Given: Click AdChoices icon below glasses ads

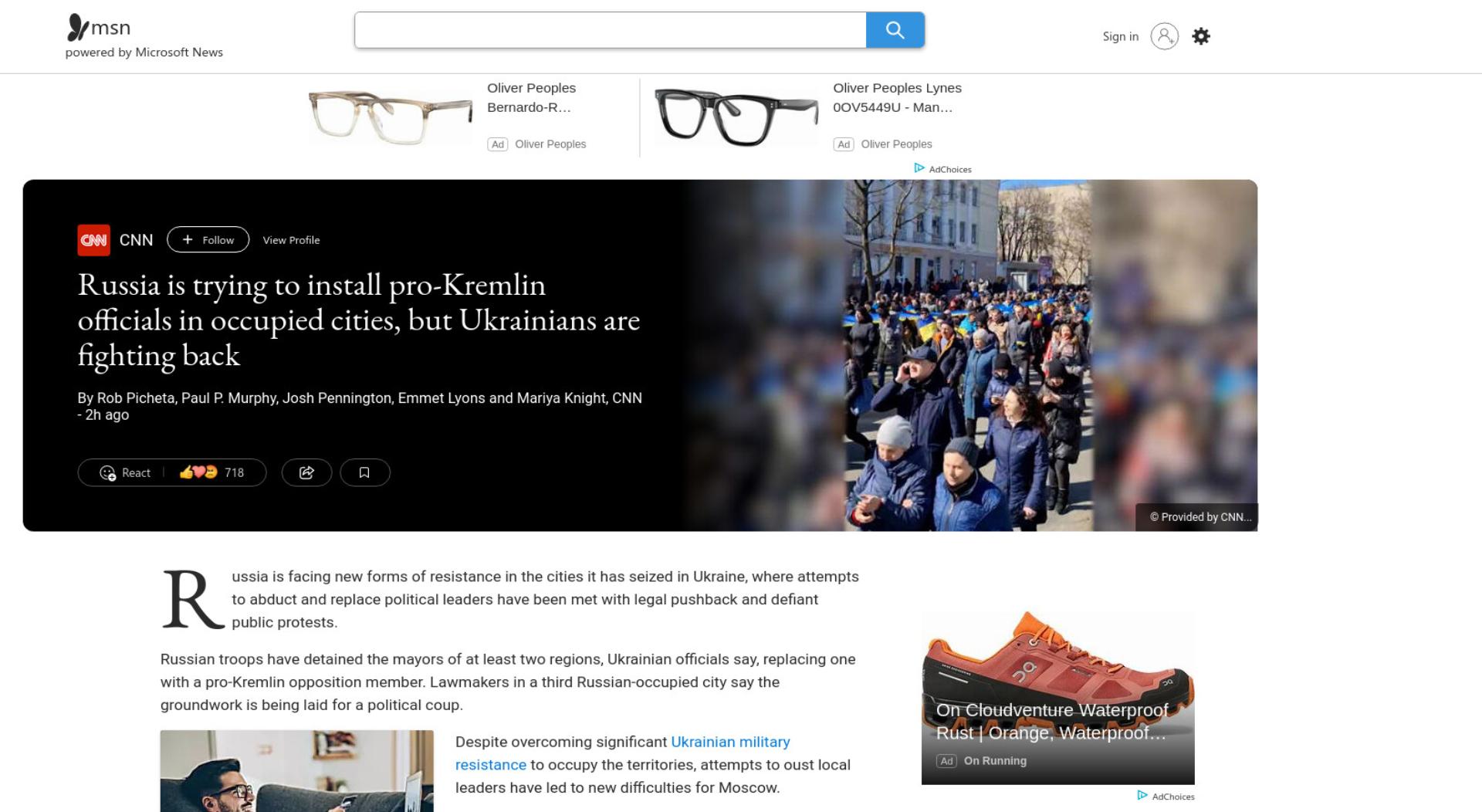Looking at the screenshot, I should [942, 169].
